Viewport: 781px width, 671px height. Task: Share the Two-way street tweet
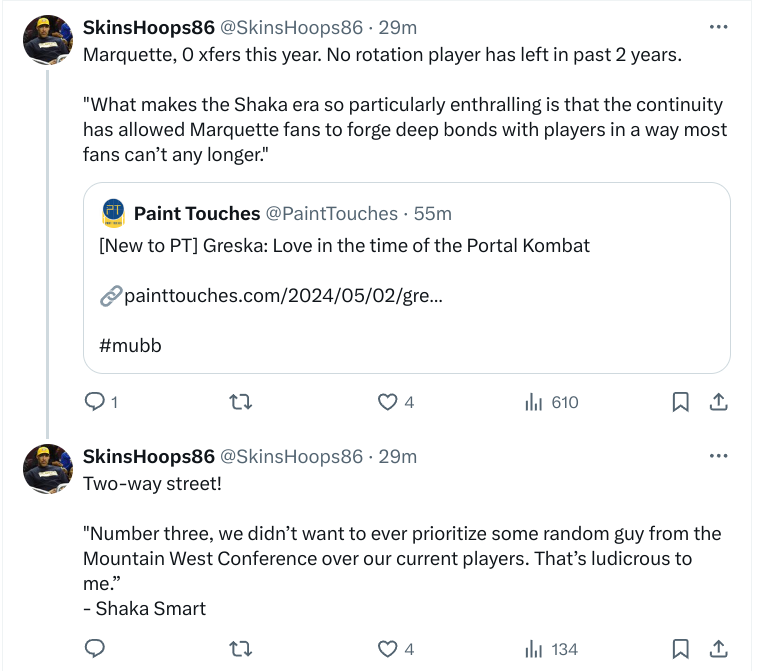point(718,649)
